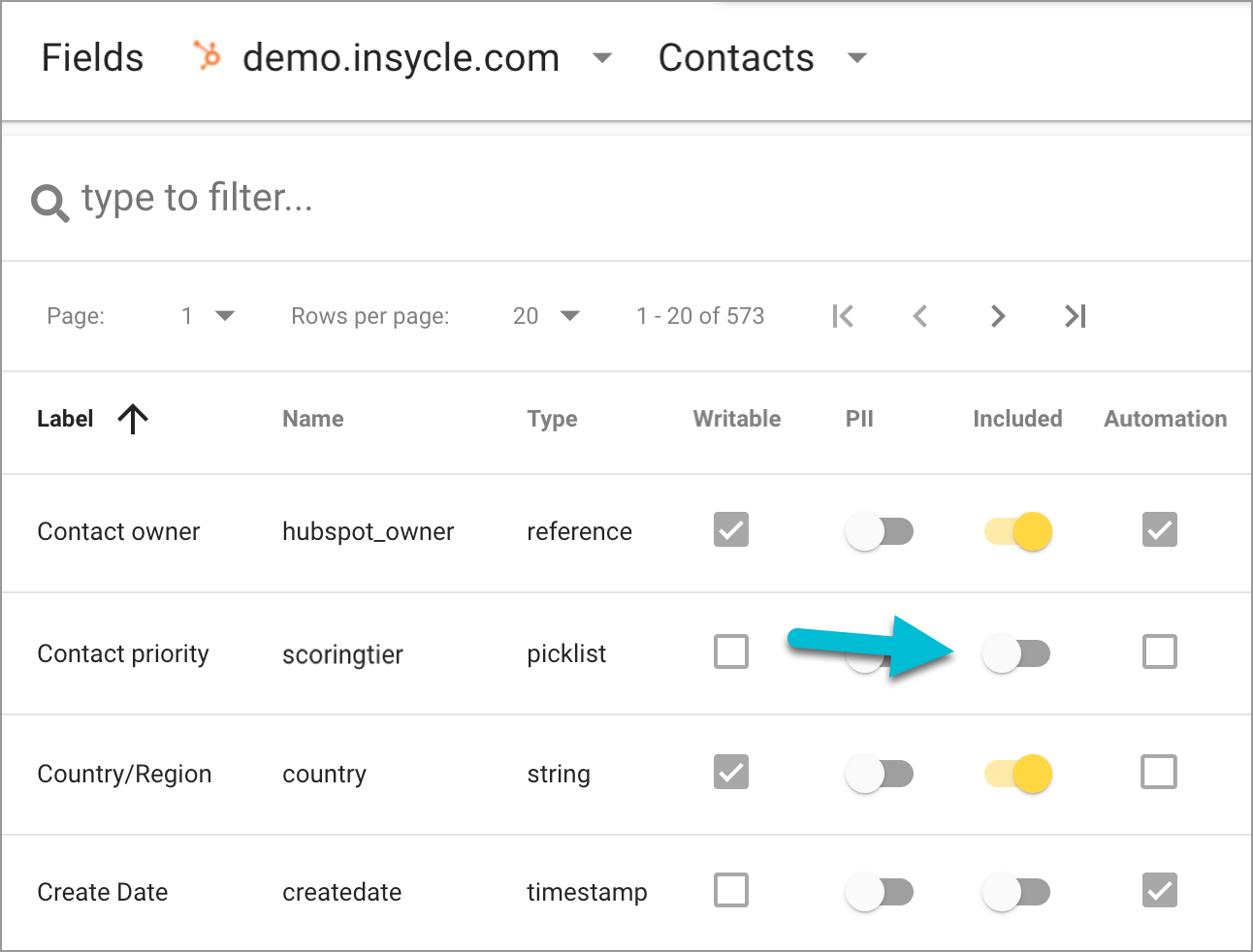Open the Contacts object dropdown
The height and width of the screenshot is (952, 1253).
pyautogui.click(x=856, y=58)
